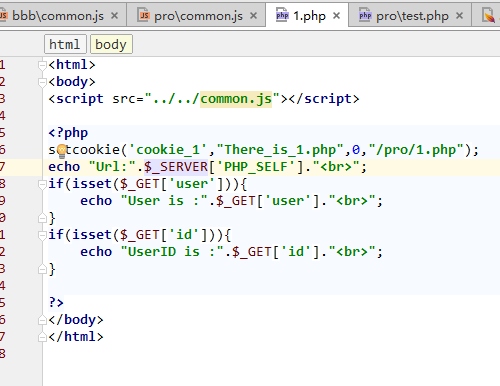Select the body breadcrumb
Viewport: 500px width, 386px height.
point(111,44)
